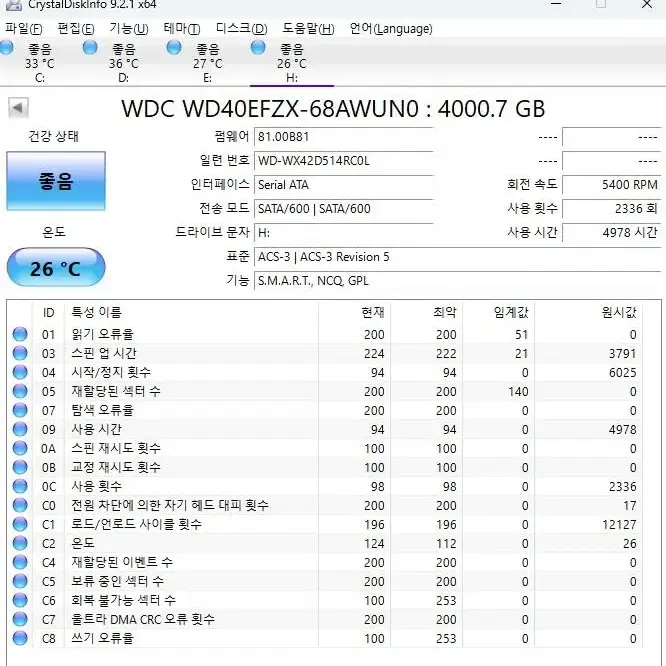Select the H: drive tab
The image size is (666, 666).
291,63
